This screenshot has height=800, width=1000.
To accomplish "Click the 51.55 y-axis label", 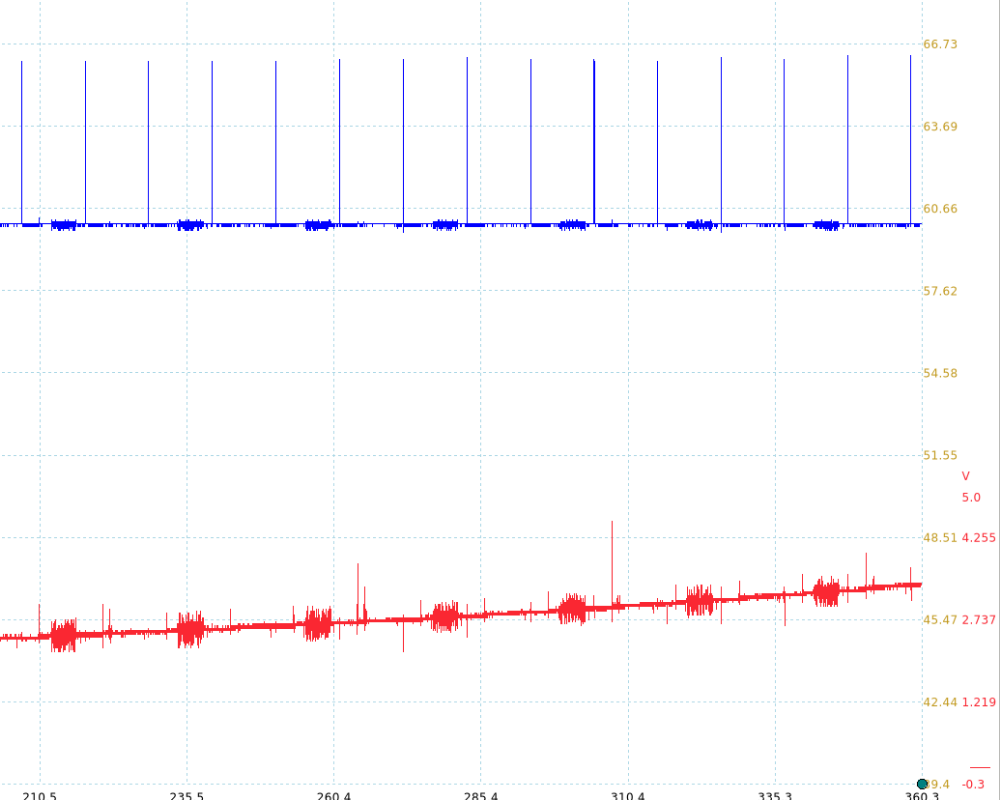I will (x=940, y=455).
